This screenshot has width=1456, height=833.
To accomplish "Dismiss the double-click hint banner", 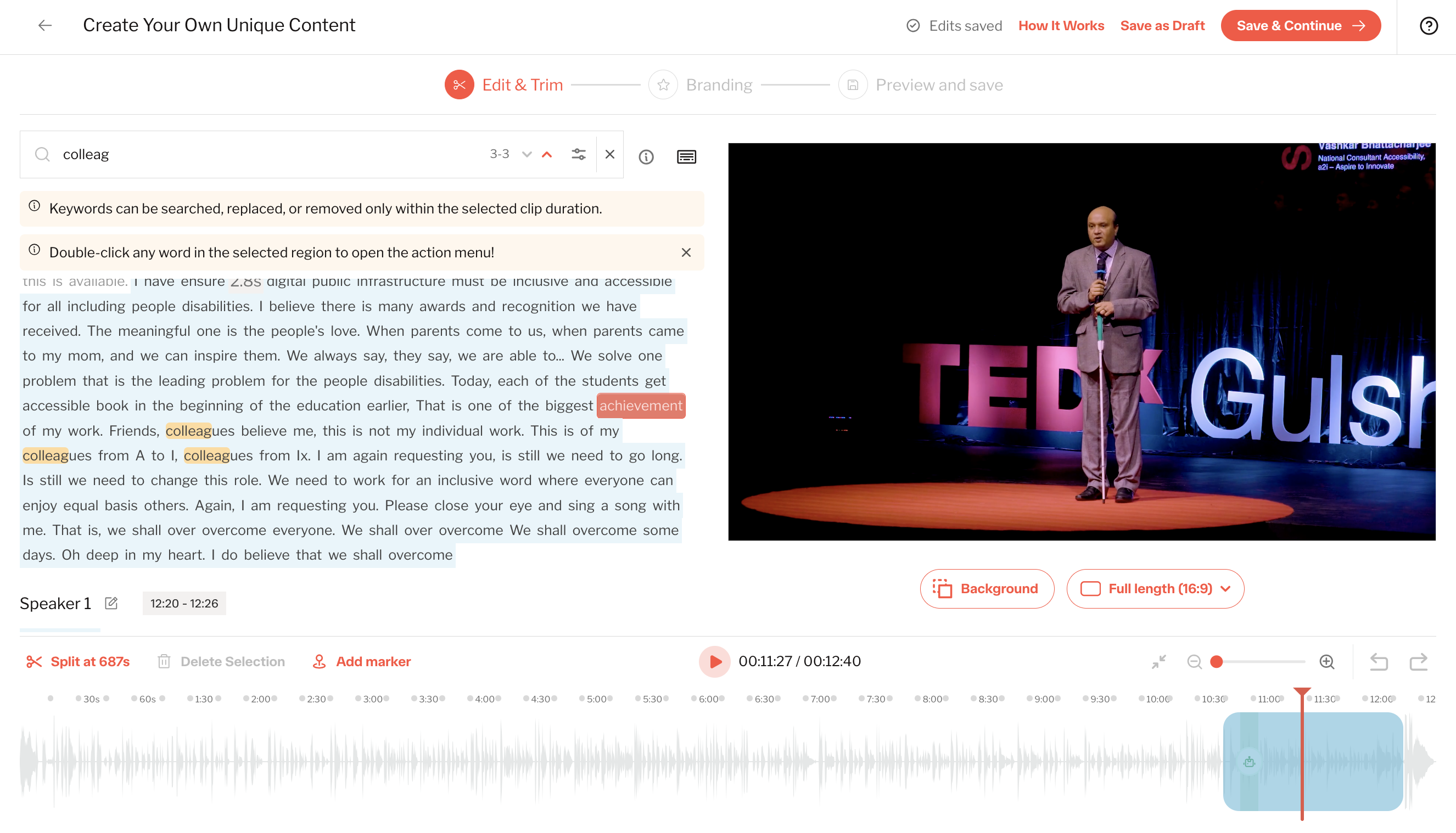I will [x=686, y=252].
